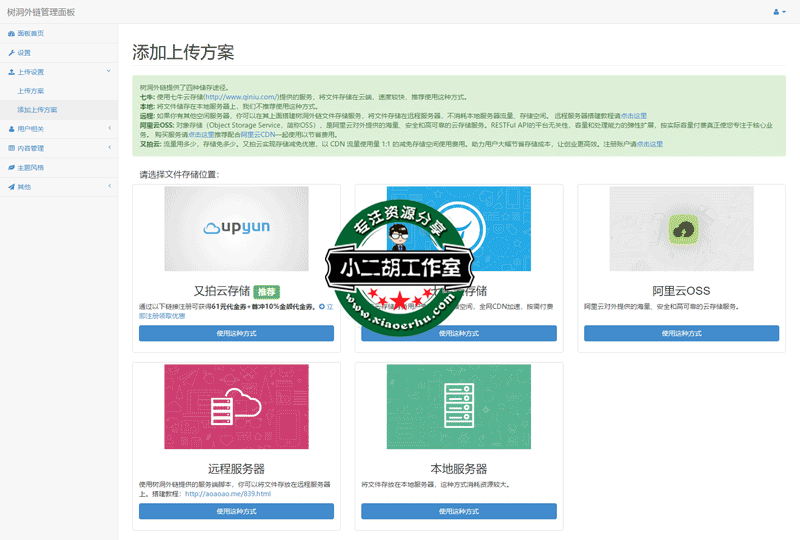Click the upload icon beside 上传设置
The width and height of the screenshot is (800, 540).
[11, 72]
